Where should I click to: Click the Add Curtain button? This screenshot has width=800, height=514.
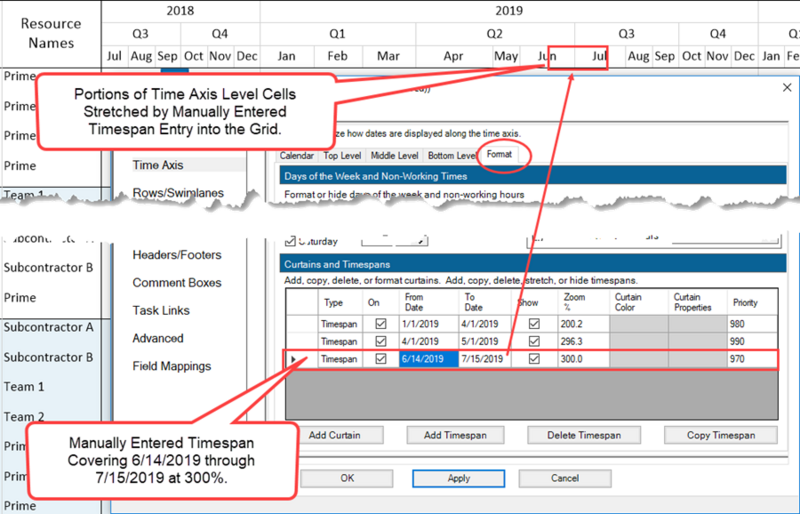pos(335,435)
